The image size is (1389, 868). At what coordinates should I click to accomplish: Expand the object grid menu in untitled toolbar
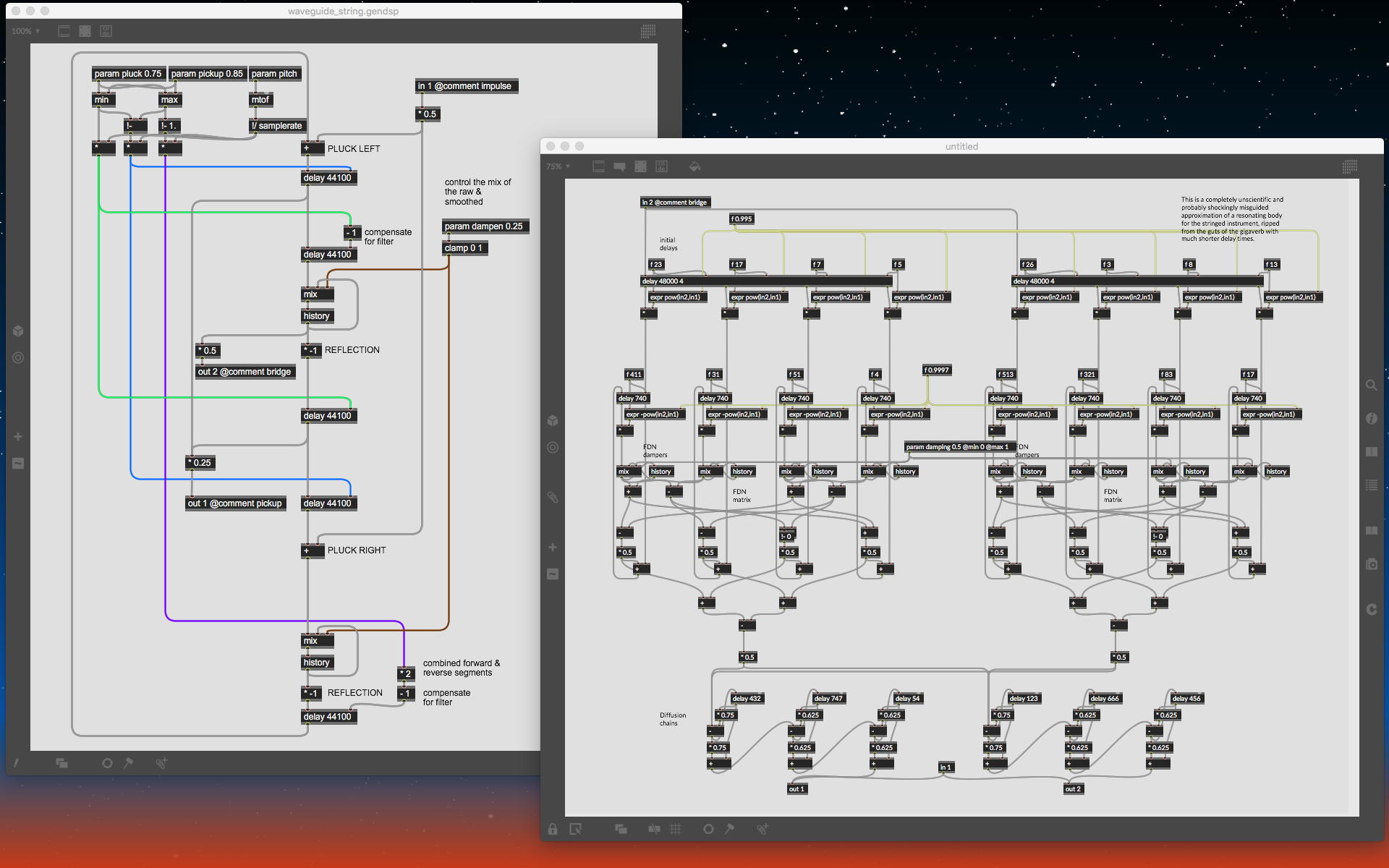click(x=1349, y=166)
